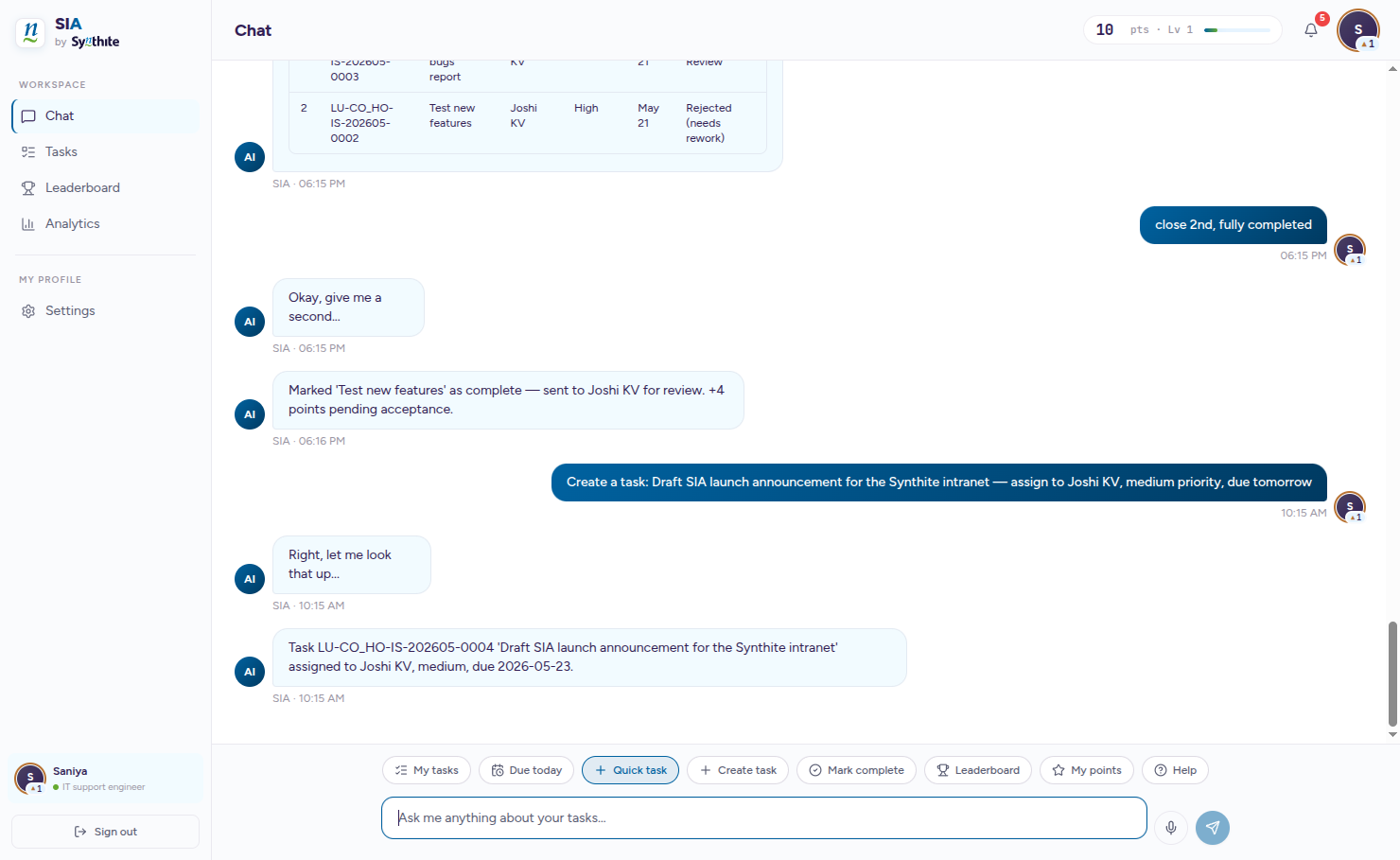Click the My points chip
This screenshot has height=860, width=1400.
click(x=1087, y=770)
